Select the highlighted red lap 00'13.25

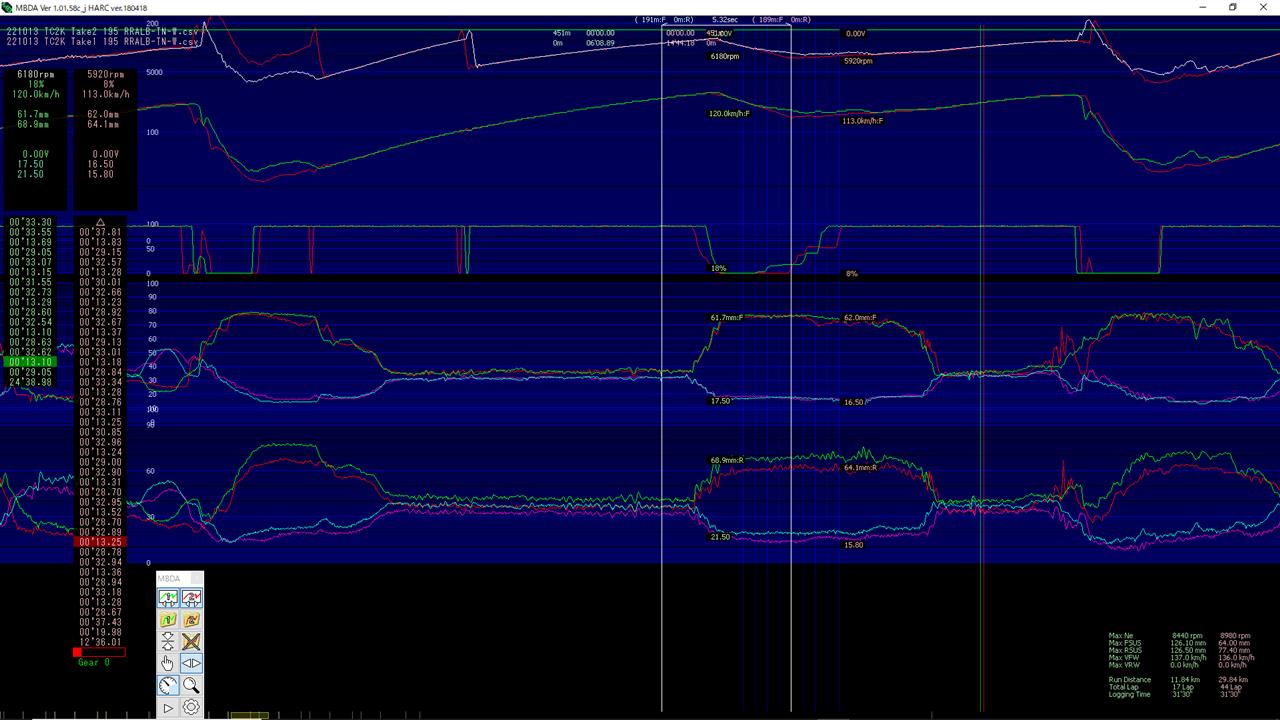tap(100, 542)
